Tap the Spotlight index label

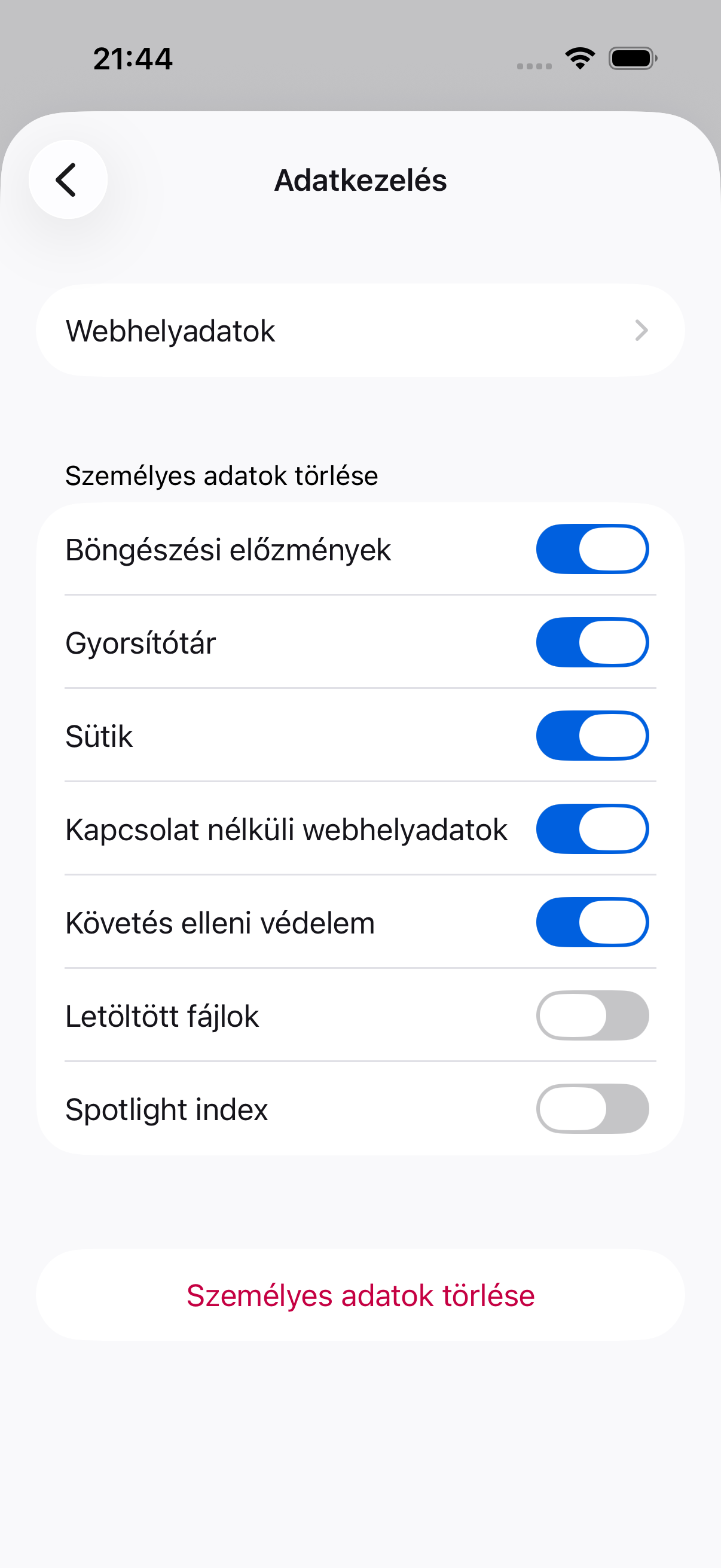[x=167, y=1109]
